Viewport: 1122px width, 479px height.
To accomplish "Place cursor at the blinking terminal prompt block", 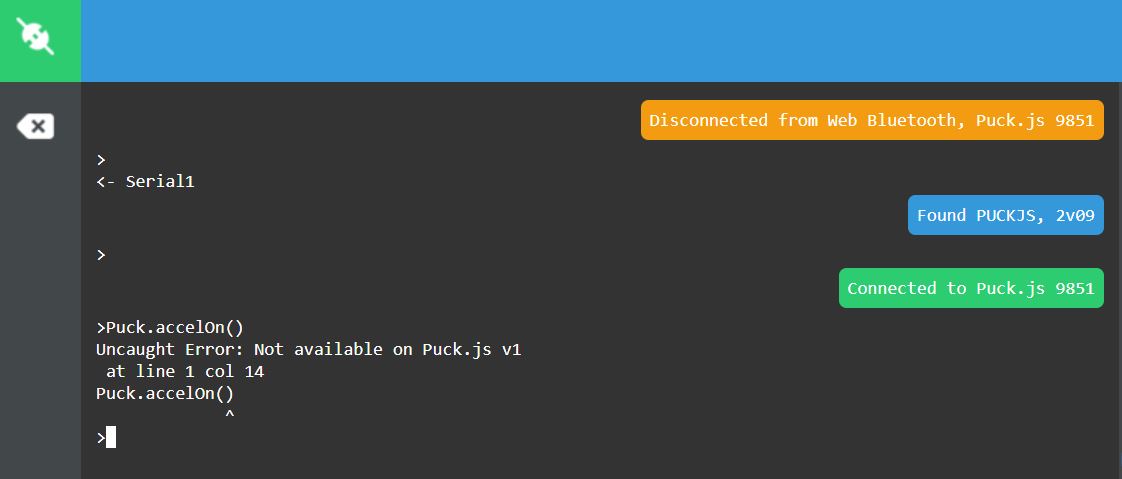I will (111, 437).
